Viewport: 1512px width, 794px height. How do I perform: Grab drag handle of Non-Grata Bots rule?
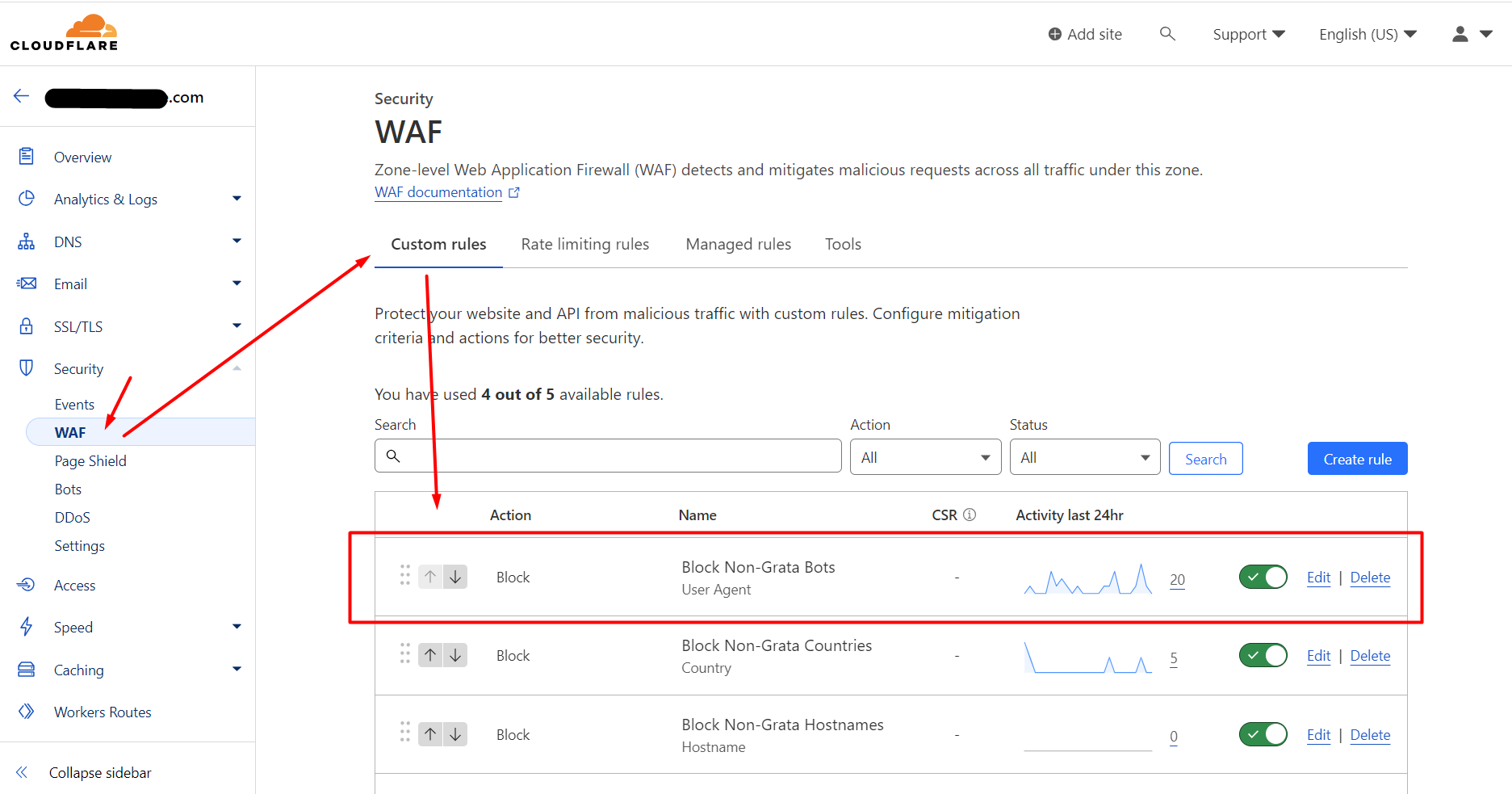405,575
